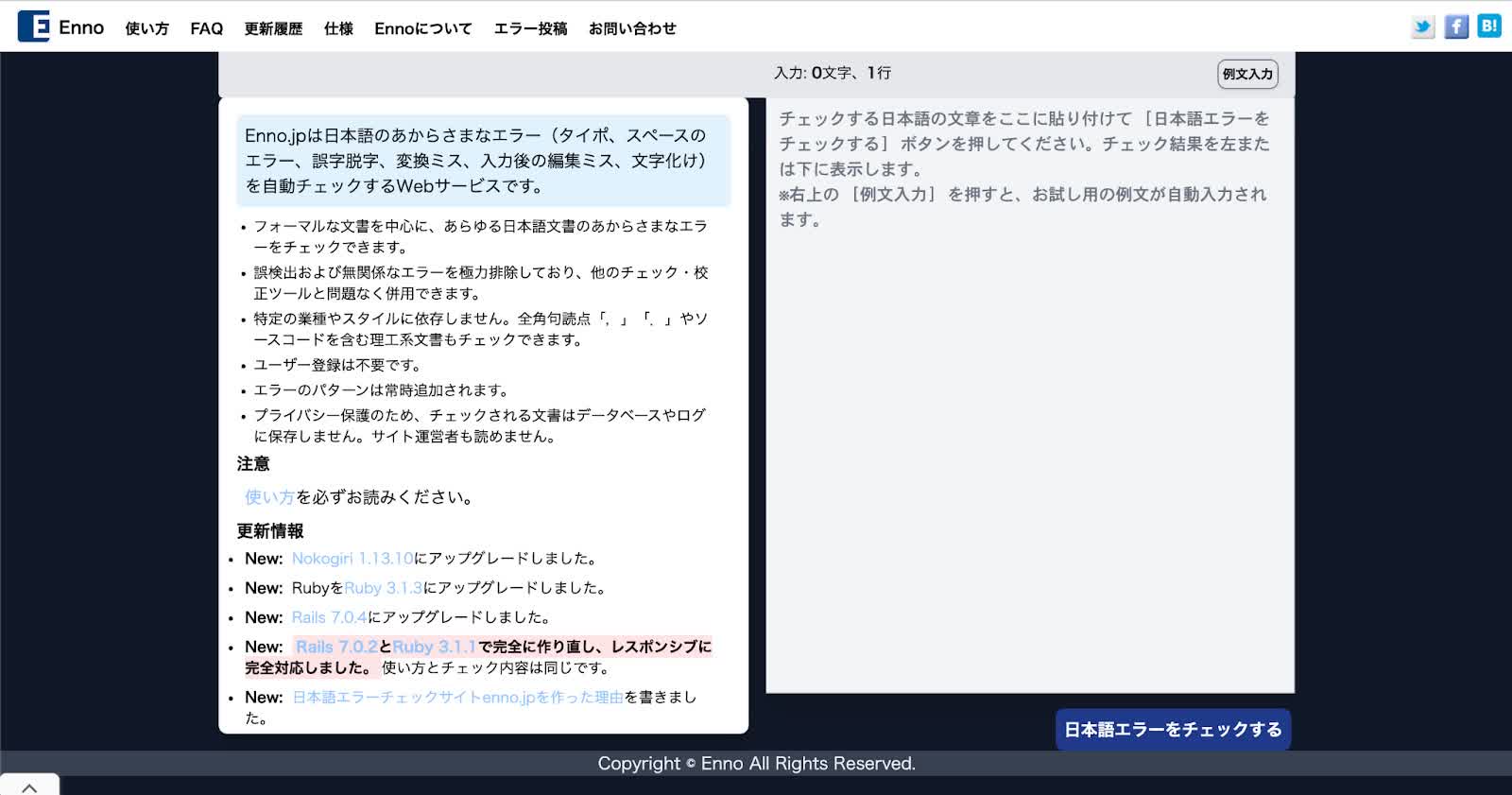Open the Hatena Bookmark B! icon
Image resolution: width=1512 pixels, height=795 pixels.
[x=1489, y=26]
